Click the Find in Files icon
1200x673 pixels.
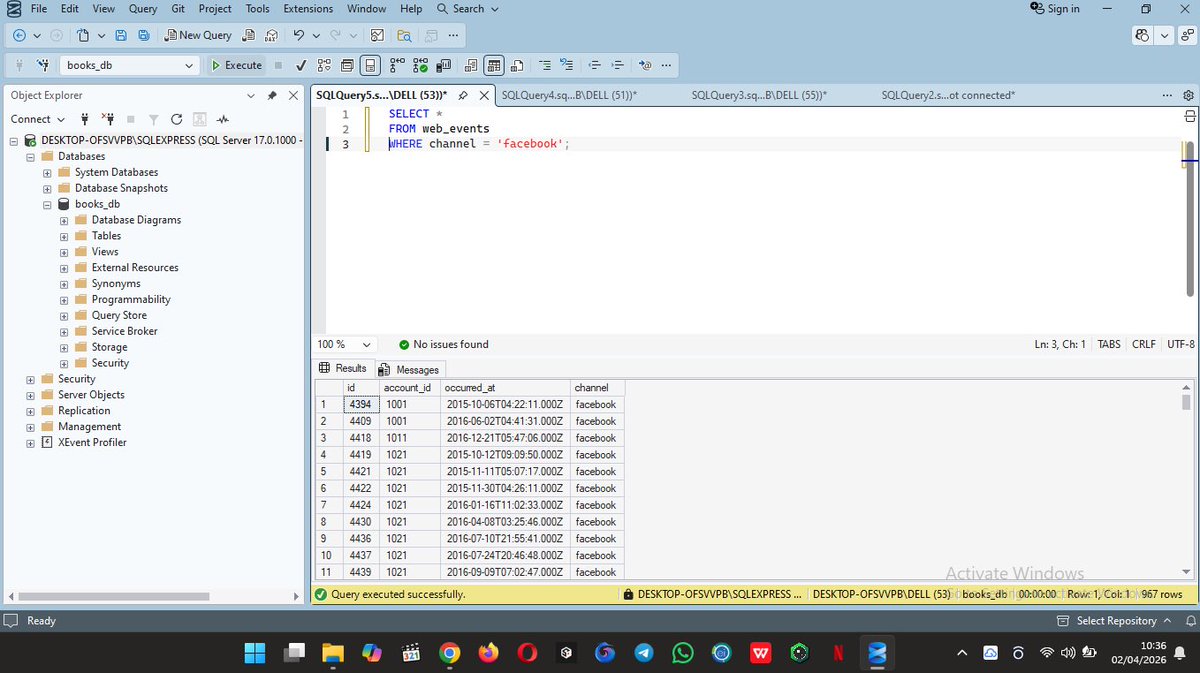click(x=404, y=35)
